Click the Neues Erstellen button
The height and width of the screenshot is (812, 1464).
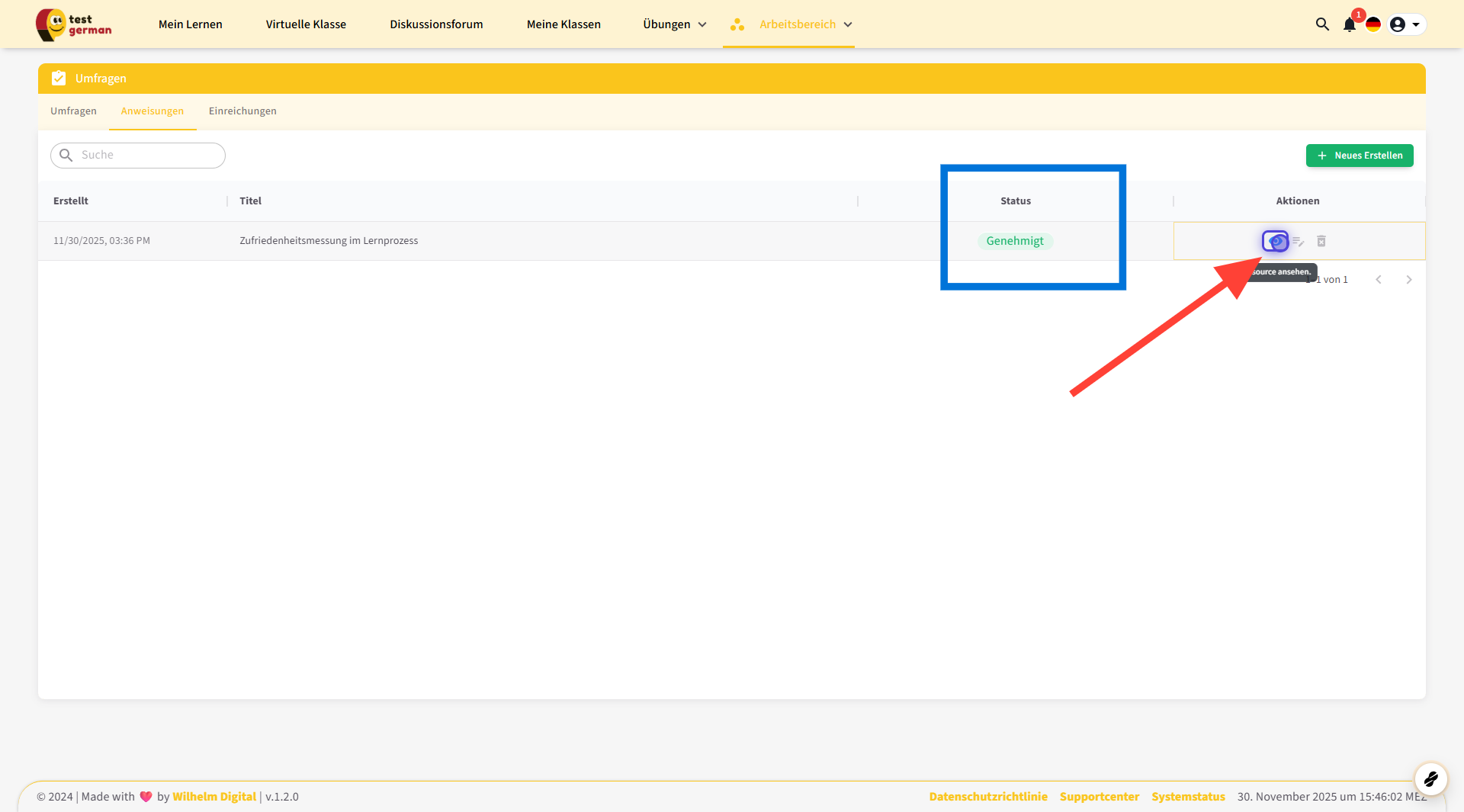1360,156
